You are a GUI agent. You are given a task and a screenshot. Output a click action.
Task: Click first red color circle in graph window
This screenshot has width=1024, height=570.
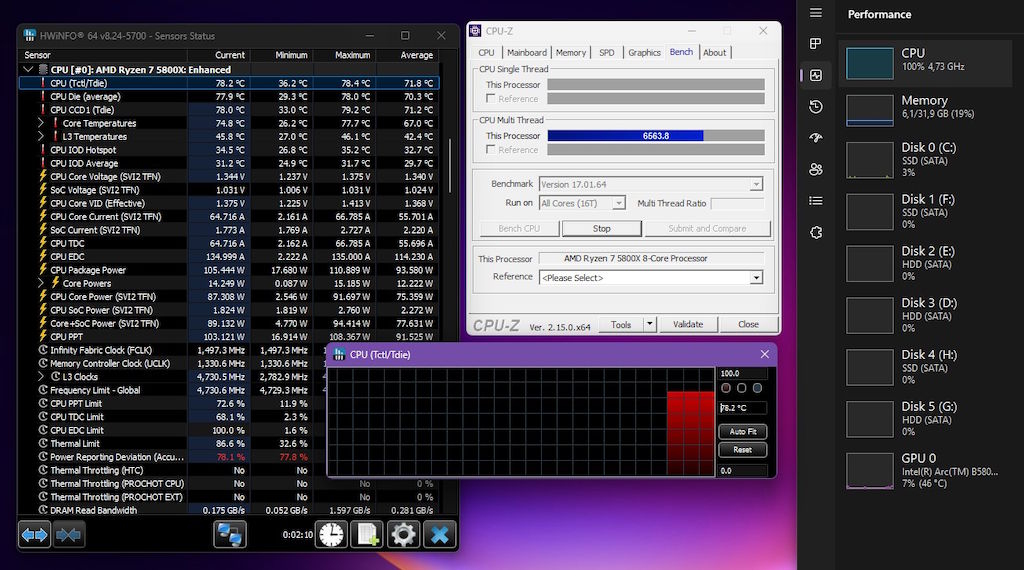click(x=726, y=388)
